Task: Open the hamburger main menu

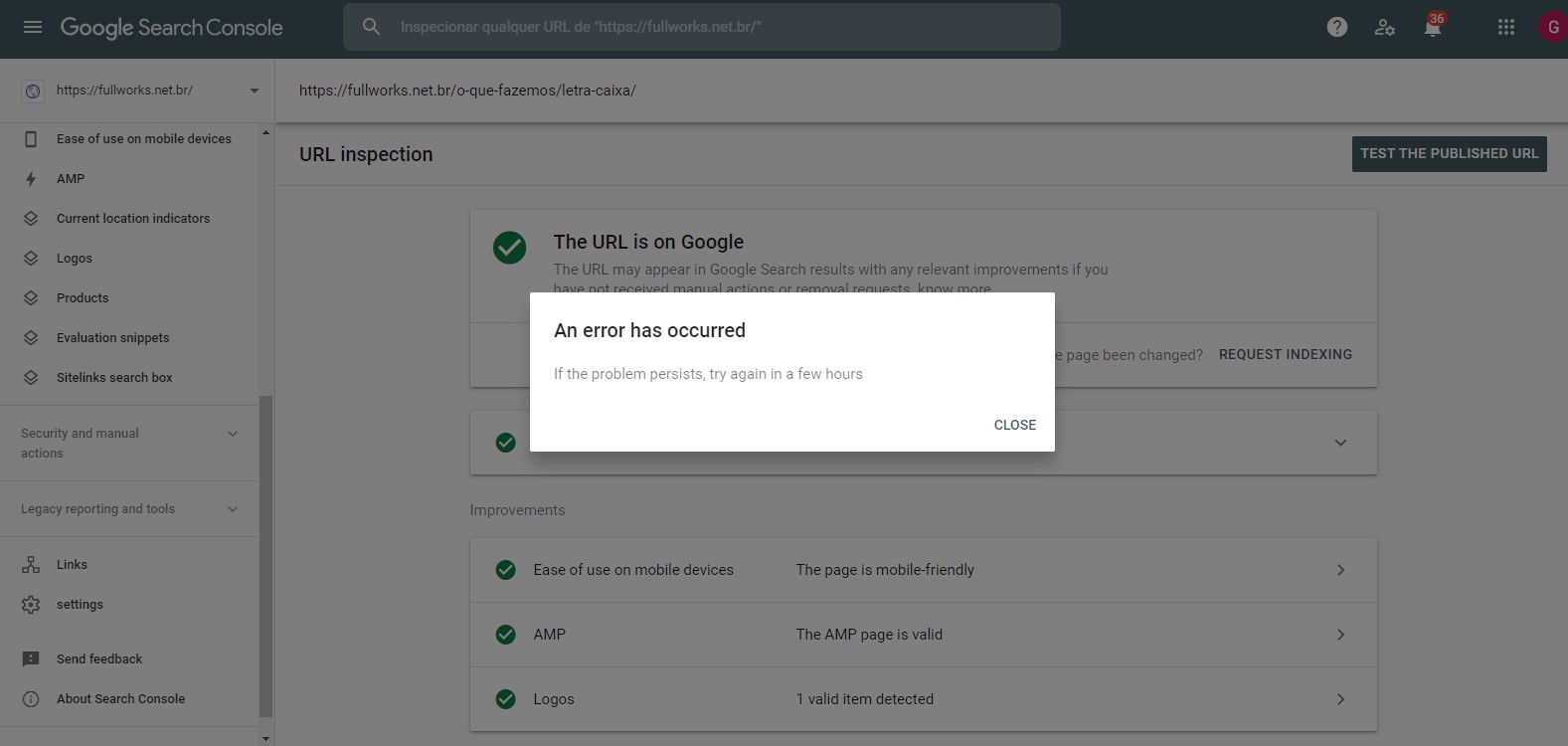Action: [x=33, y=27]
